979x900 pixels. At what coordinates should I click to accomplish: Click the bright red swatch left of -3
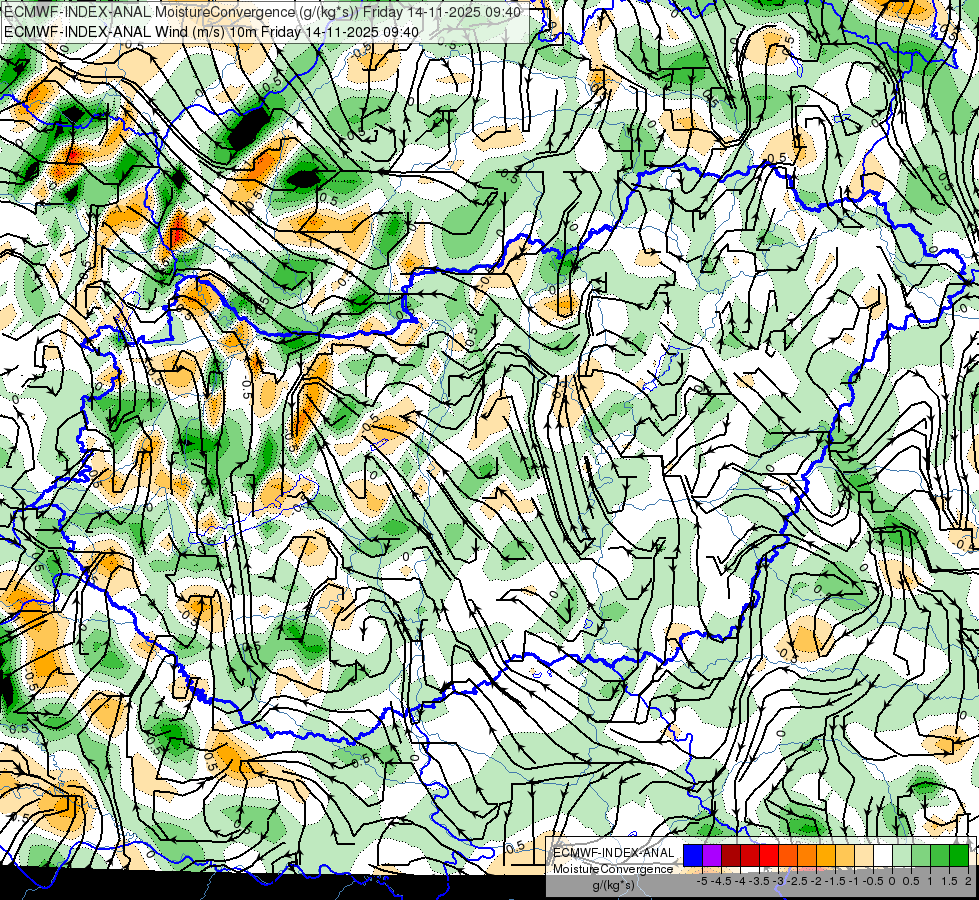[769, 855]
